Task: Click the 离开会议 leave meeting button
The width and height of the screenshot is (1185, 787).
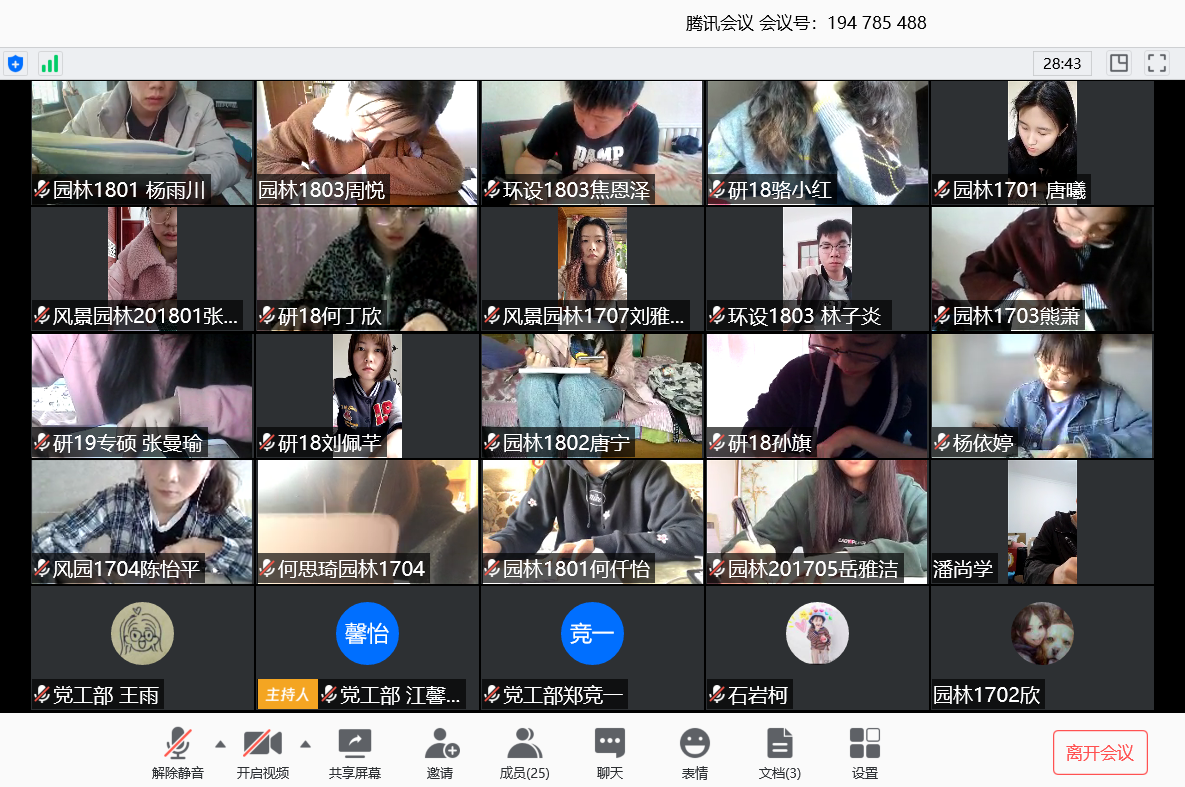Action: pos(1100,753)
